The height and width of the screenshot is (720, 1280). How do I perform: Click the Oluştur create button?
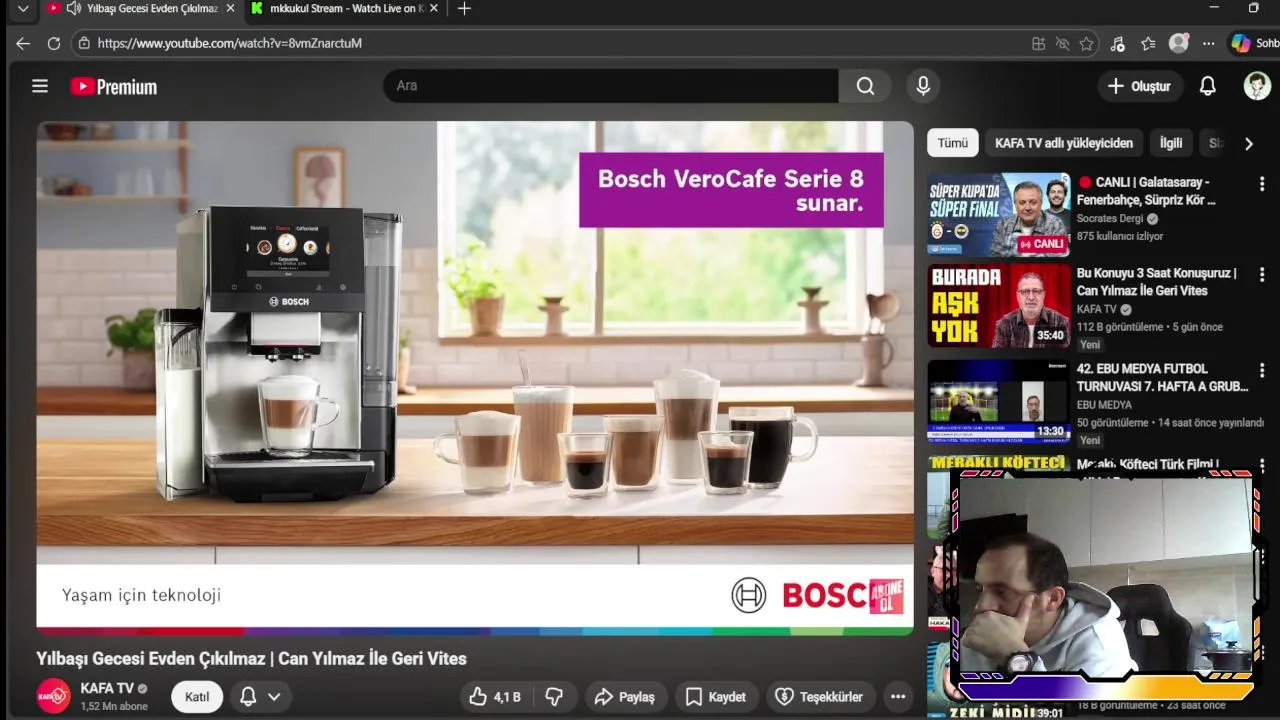(x=1139, y=86)
